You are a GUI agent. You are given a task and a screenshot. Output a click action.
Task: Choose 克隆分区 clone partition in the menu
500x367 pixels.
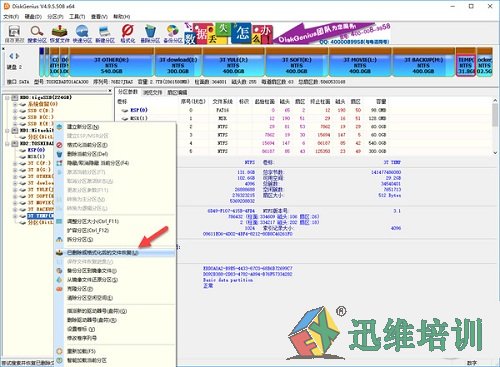click(115, 289)
